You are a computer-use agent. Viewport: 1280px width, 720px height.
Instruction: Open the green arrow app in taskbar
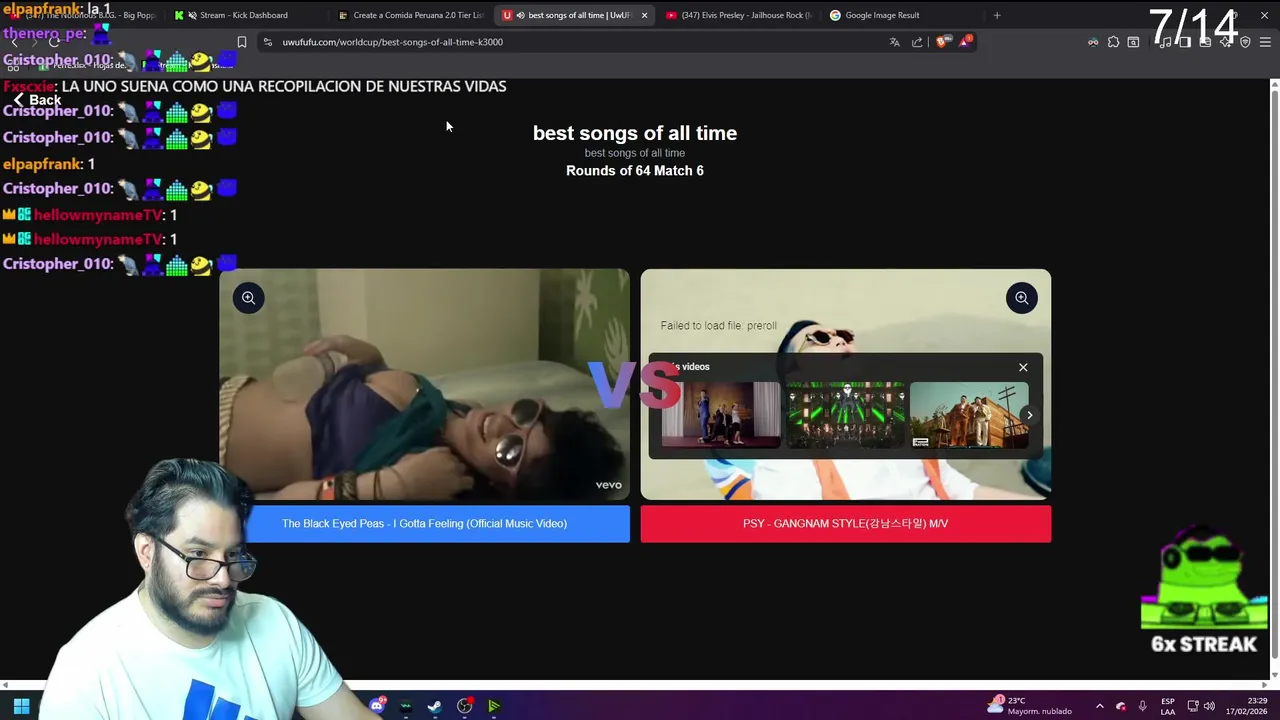pyautogui.click(x=493, y=706)
